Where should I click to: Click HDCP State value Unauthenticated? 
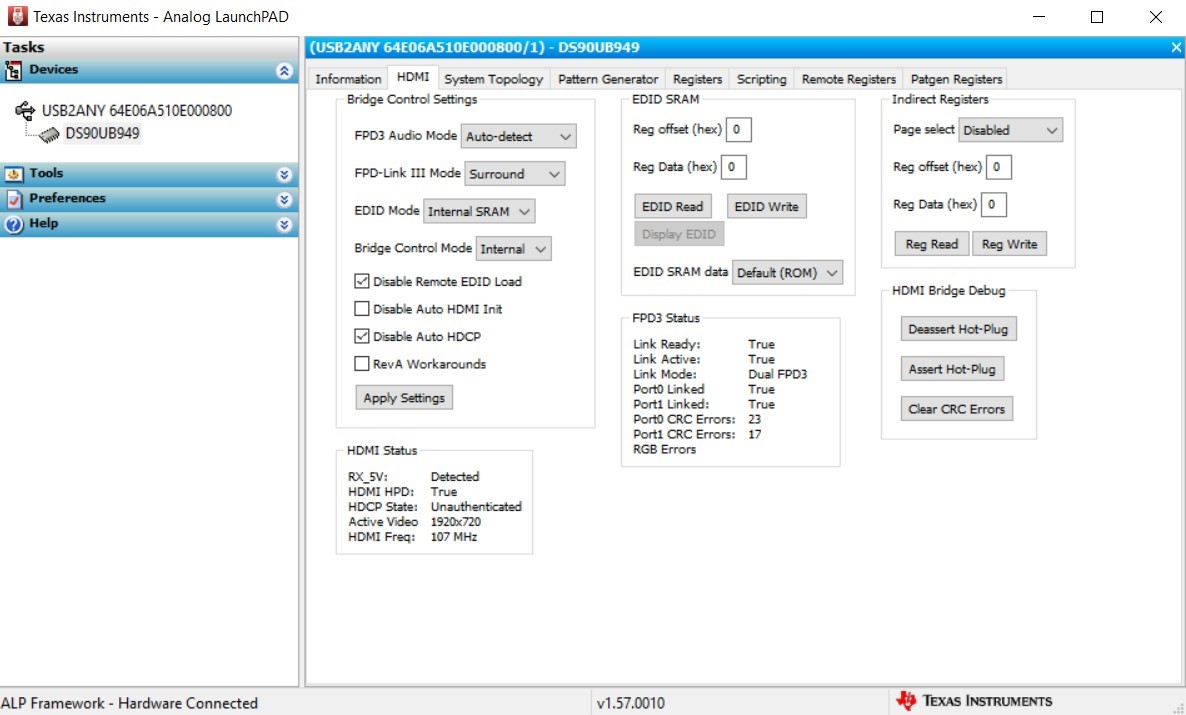(x=477, y=507)
